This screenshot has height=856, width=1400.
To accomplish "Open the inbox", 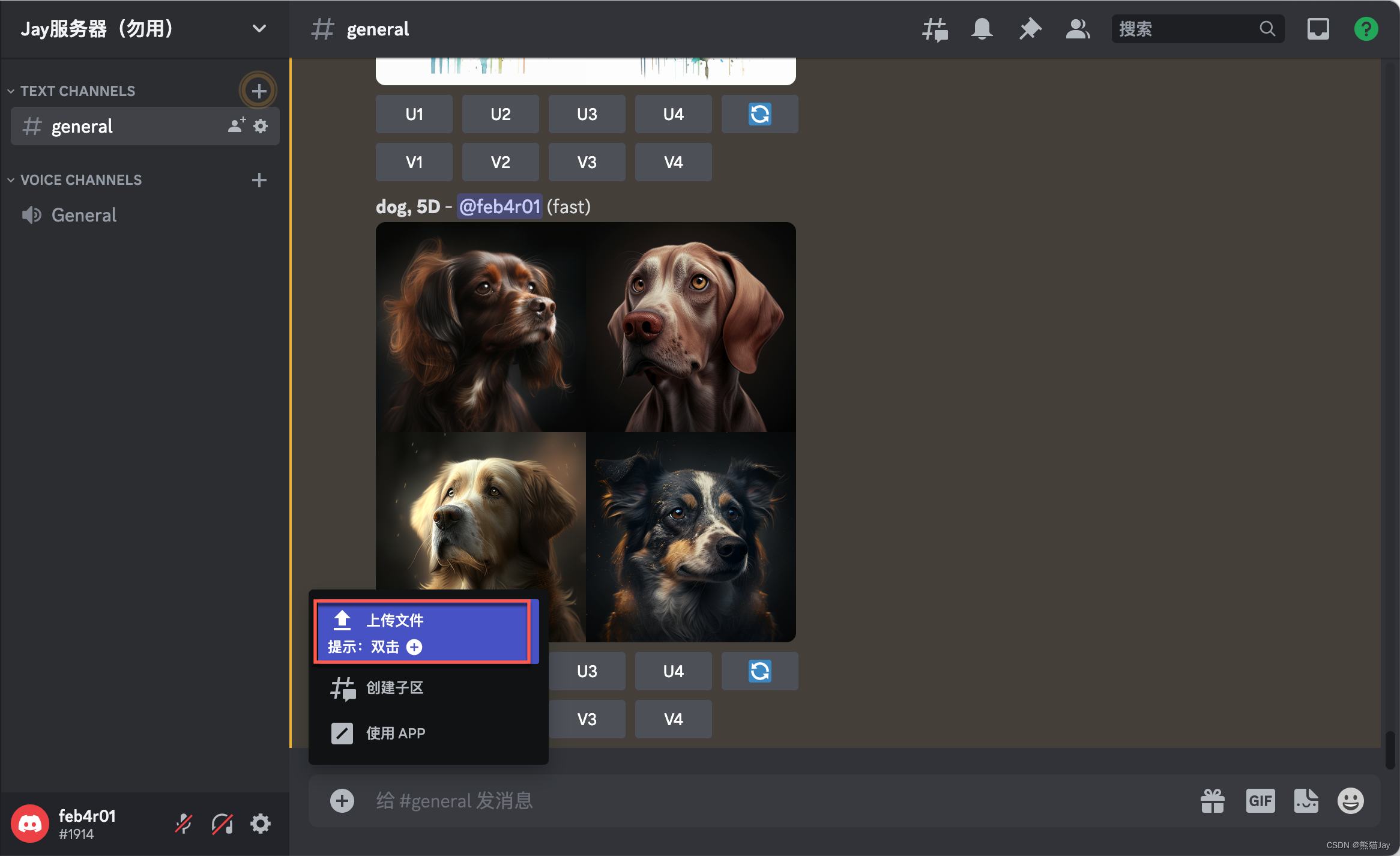I will tap(1318, 28).
